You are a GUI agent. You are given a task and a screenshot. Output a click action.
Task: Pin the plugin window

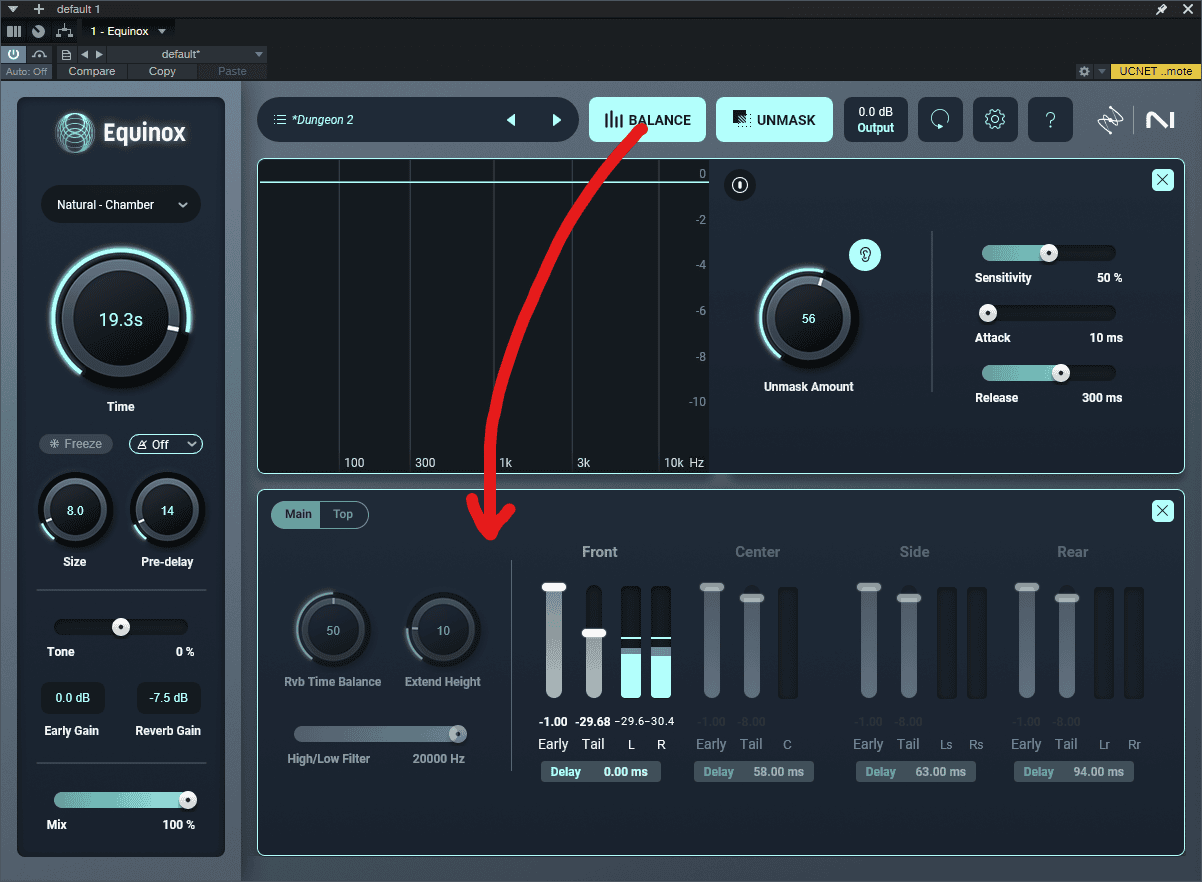tap(1161, 9)
